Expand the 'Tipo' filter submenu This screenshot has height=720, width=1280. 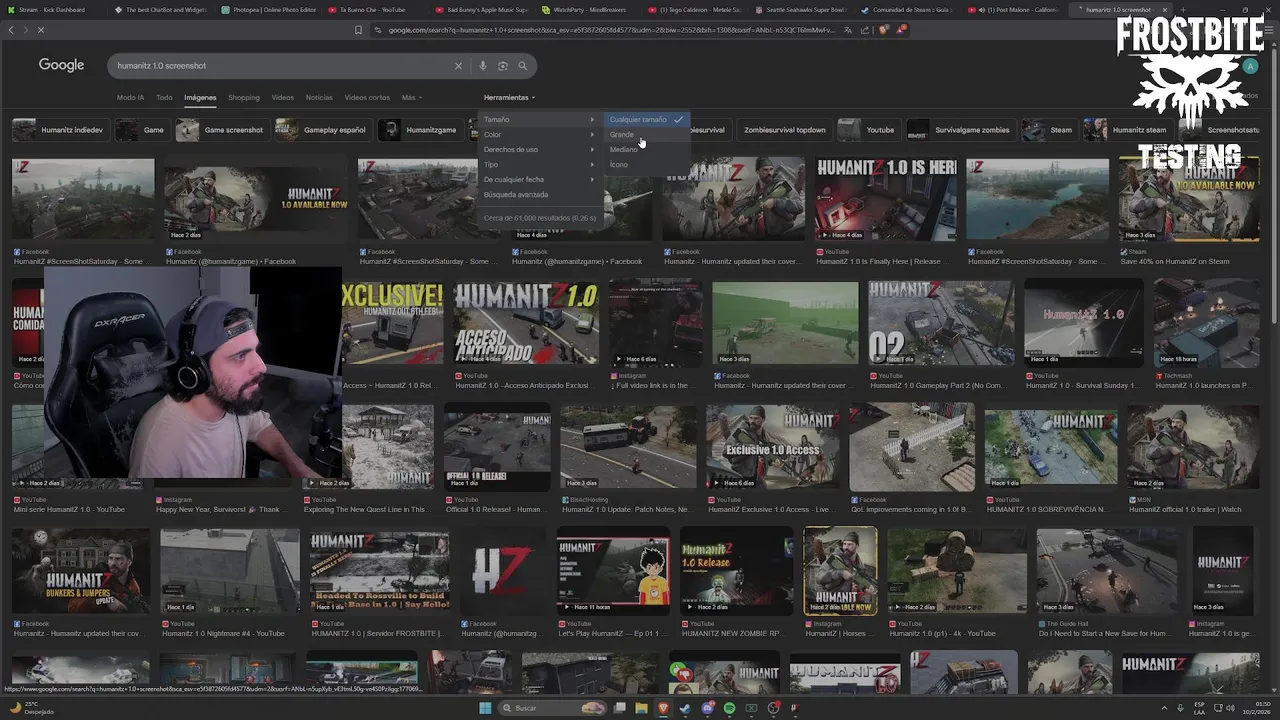pos(539,164)
